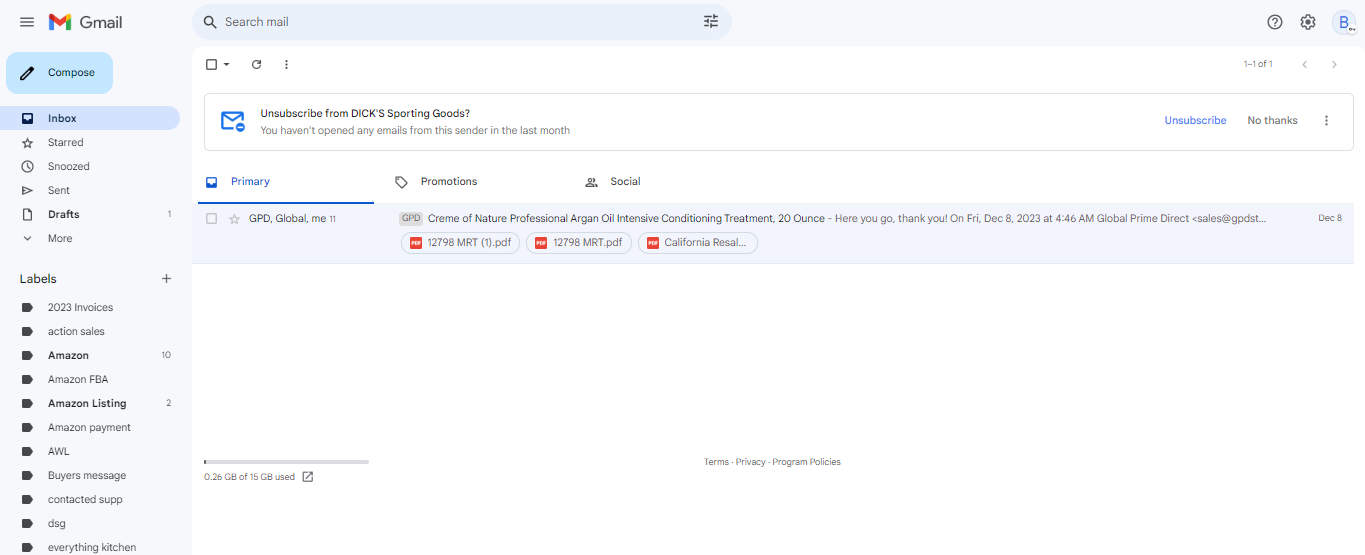
Task: Click Unsubscribe in the banner
Action: click(x=1195, y=121)
